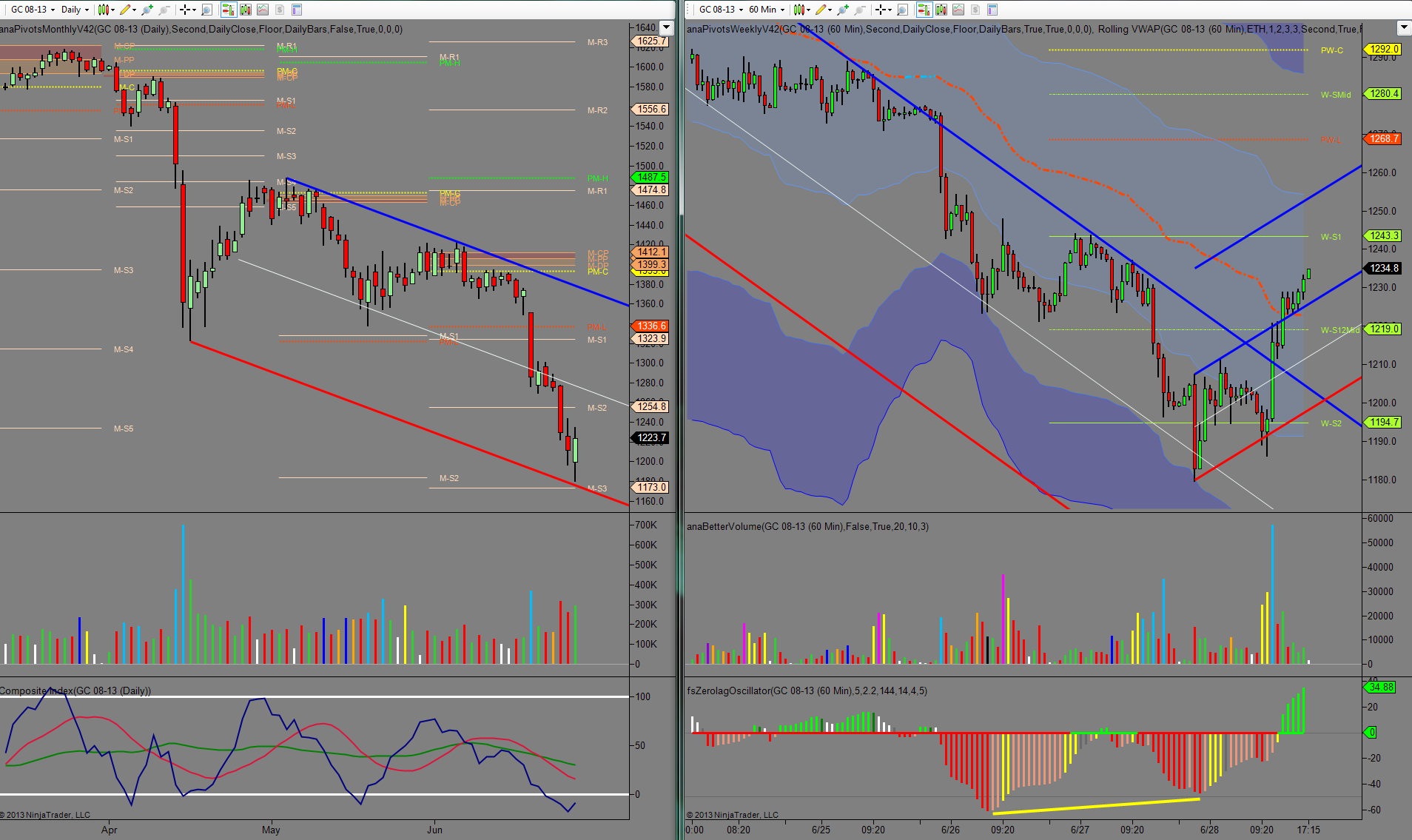Click the anaBetterVolume indicator label
Image resolution: width=1412 pixels, height=840 pixels.
pos(807,526)
